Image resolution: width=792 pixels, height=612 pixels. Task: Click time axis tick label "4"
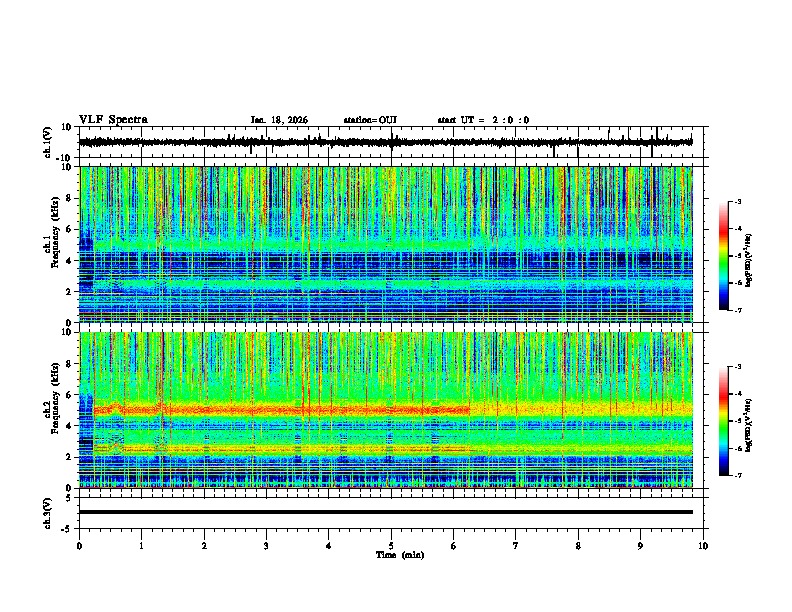click(x=329, y=546)
